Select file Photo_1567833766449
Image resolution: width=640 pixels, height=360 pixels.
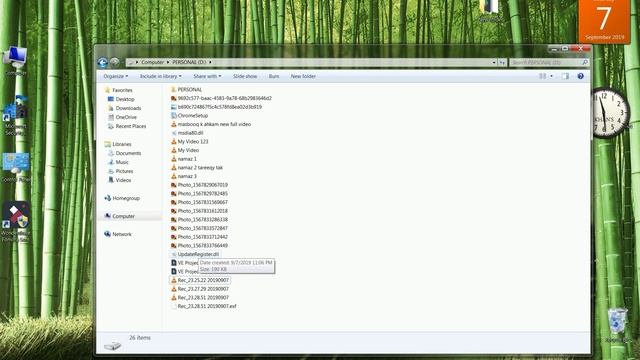tap(202, 246)
